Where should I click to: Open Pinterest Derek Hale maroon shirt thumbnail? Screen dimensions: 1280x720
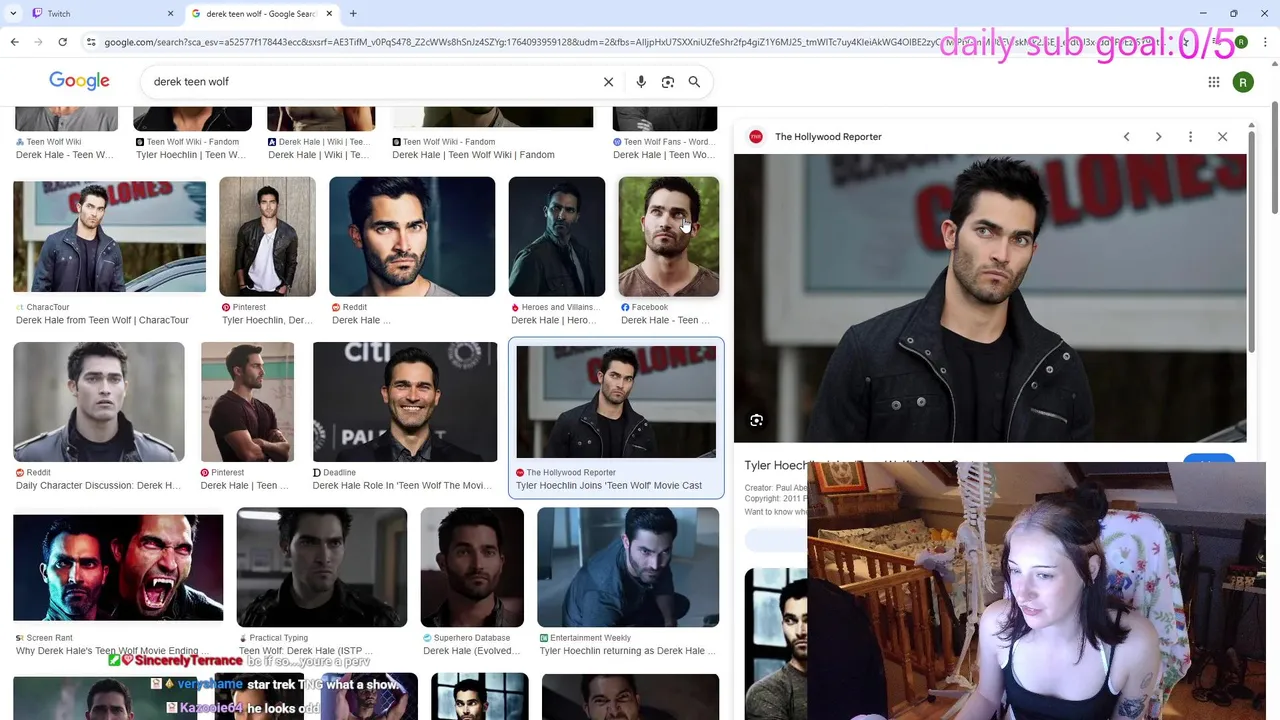point(247,402)
